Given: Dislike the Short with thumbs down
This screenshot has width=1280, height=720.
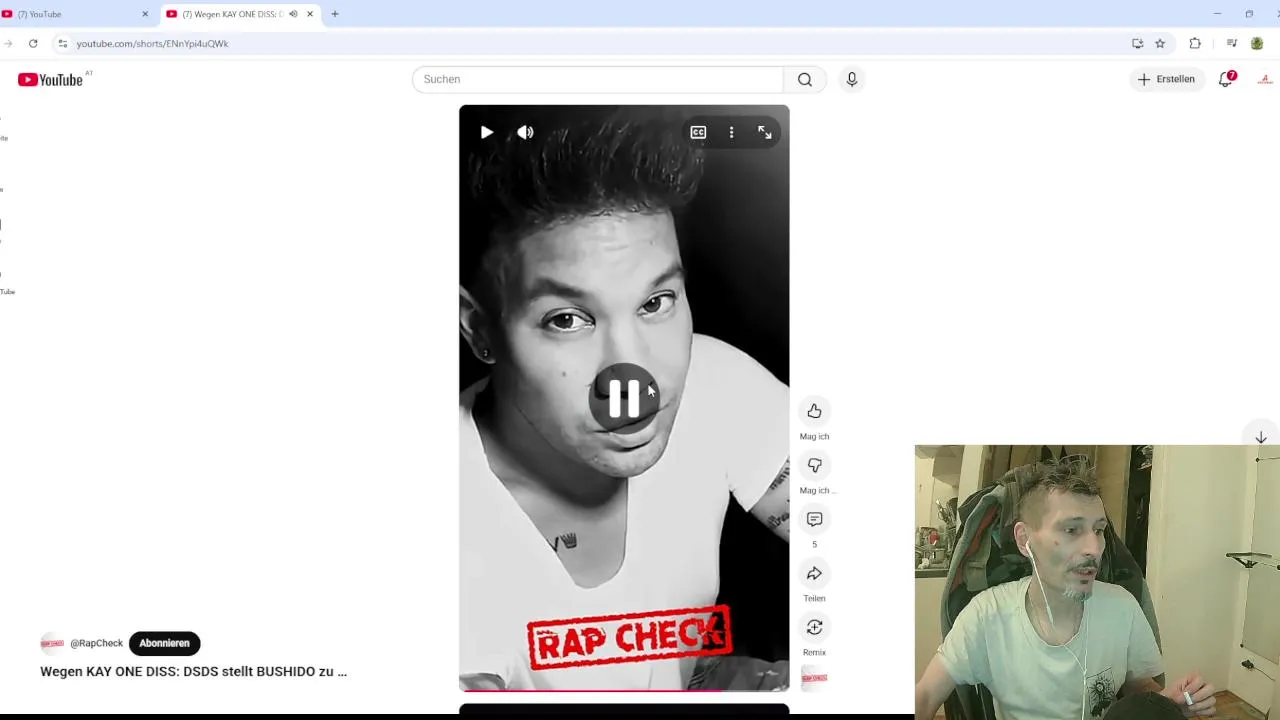Looking at the screenshot, I should (814, 465).
